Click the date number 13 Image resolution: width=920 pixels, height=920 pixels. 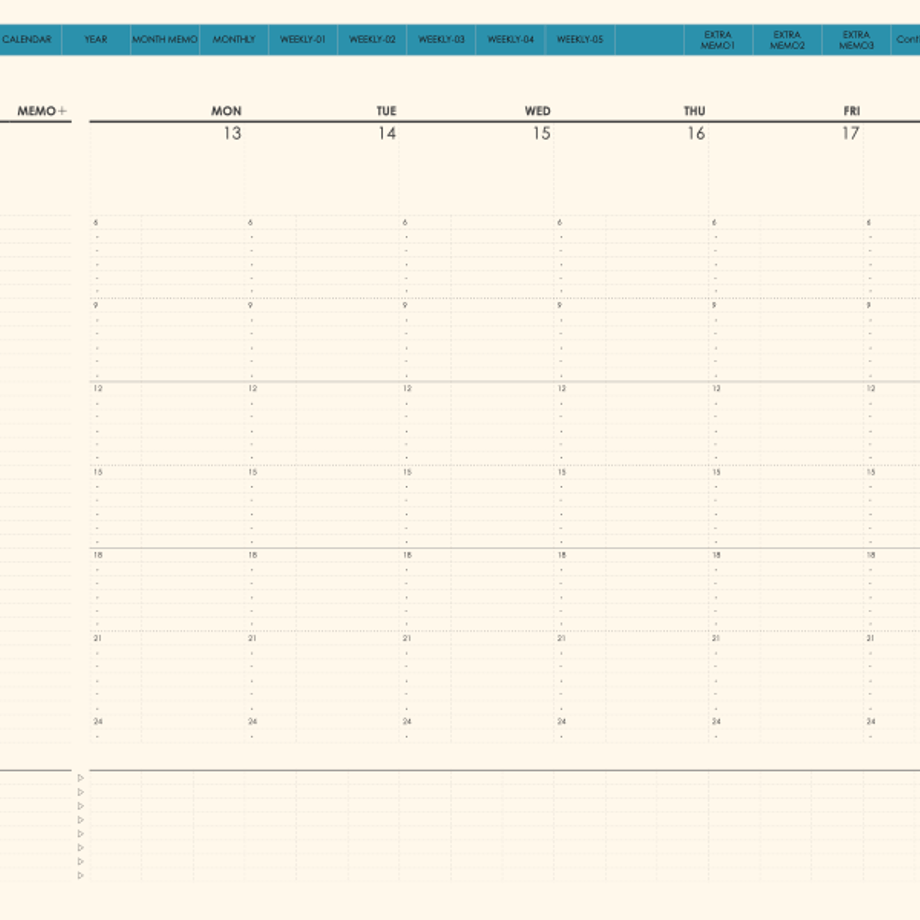click(x=232, y=133)
